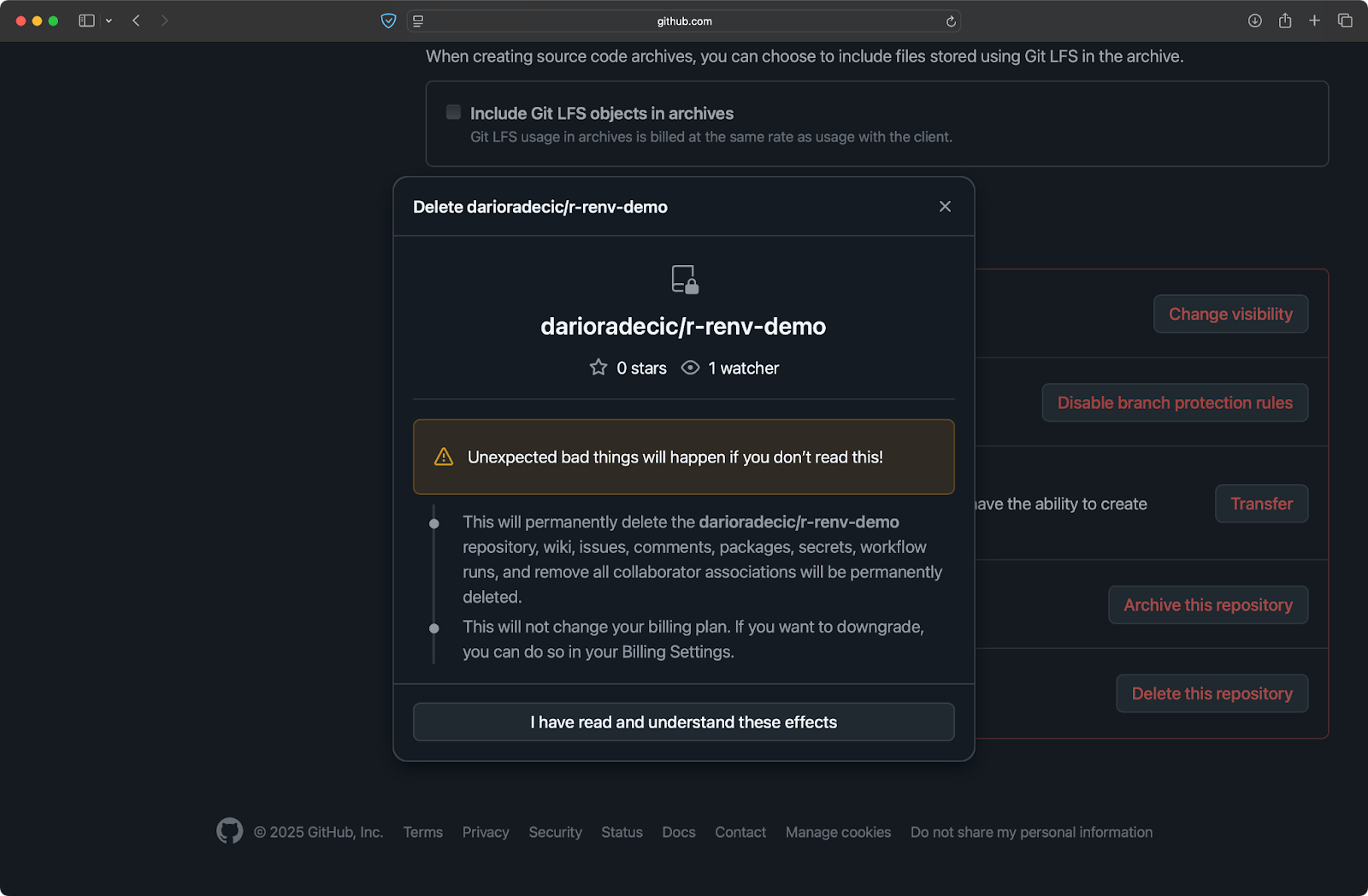The width and height of the screenshot is (1368, 896).
Task: Click the Change visibility button
Action: [1230, 314]
